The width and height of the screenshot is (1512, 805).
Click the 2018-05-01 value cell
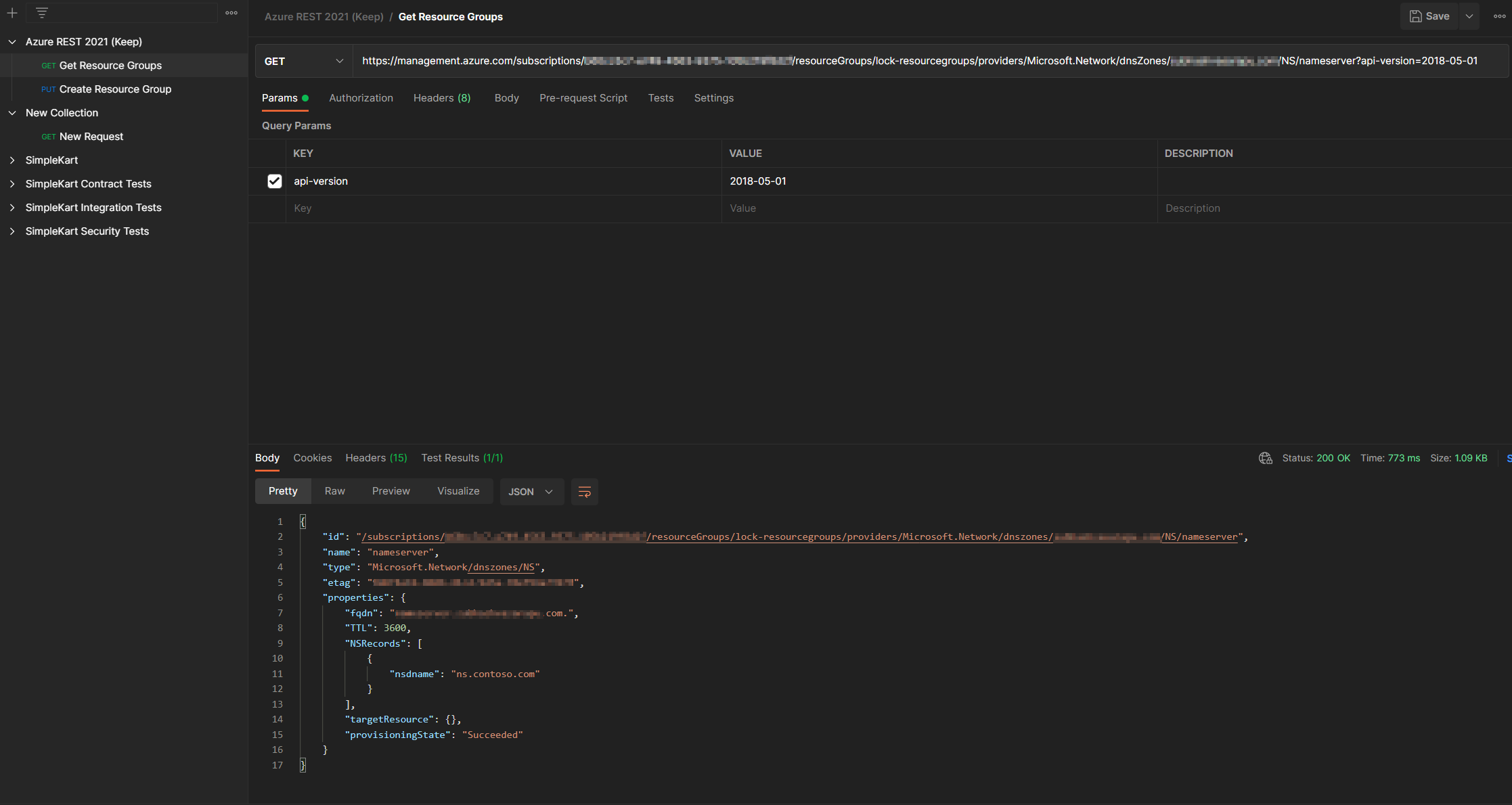[939, 181]
